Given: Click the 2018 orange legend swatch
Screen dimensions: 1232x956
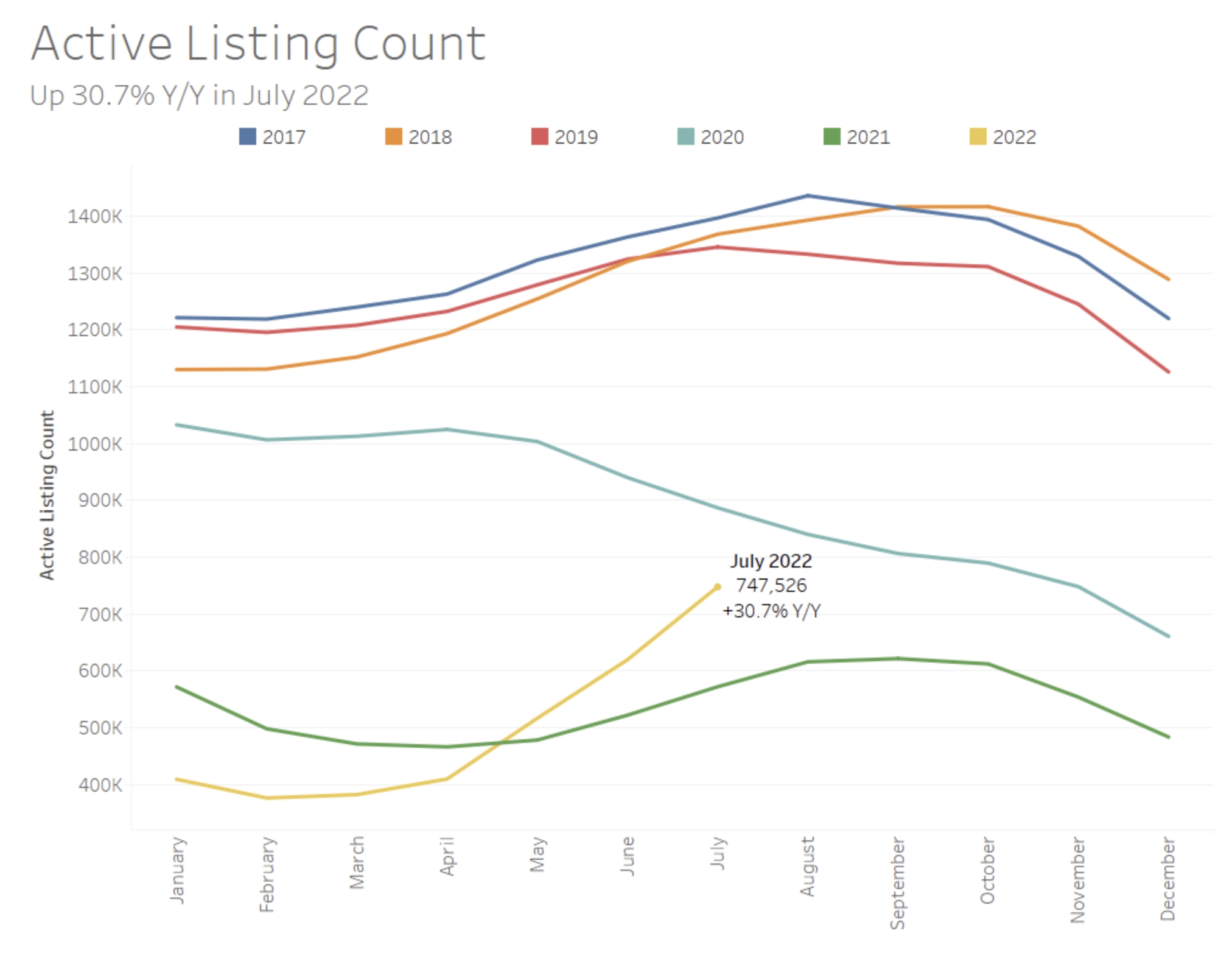Looking at the screenshot, I should coord(393,136).
